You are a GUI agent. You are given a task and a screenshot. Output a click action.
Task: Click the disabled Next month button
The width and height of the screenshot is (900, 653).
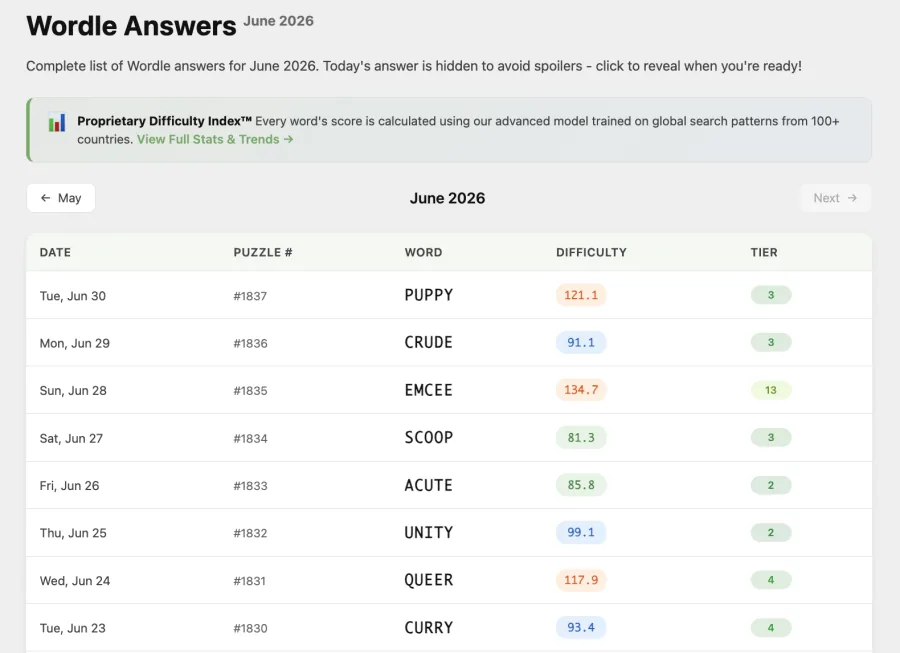835,198
